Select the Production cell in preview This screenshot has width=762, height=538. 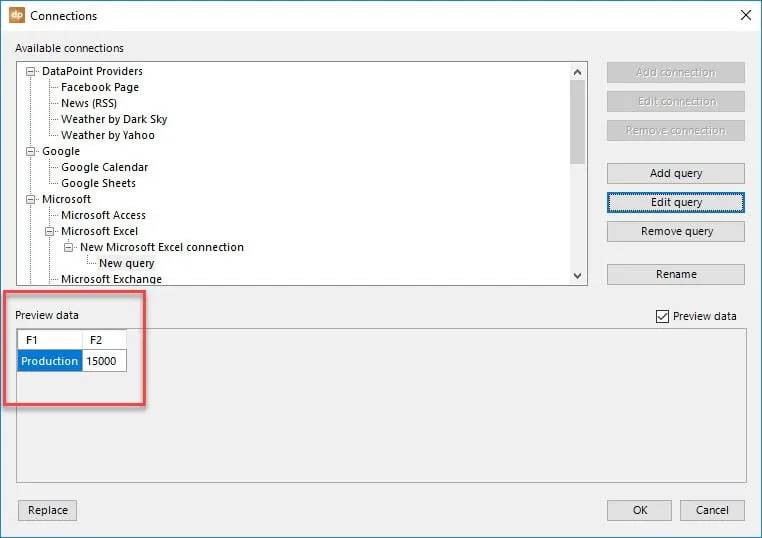(50, 361)
